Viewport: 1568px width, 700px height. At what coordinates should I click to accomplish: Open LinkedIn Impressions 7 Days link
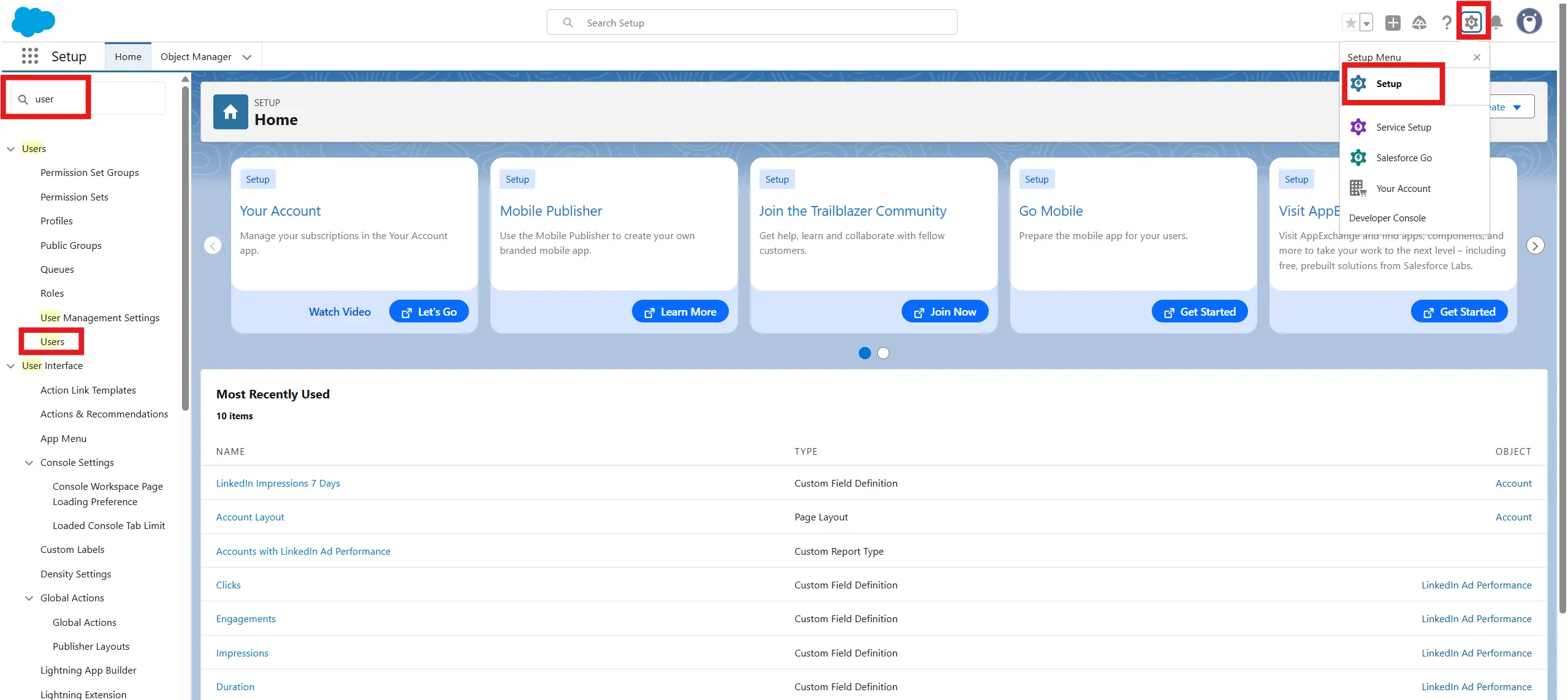point(278,484)
